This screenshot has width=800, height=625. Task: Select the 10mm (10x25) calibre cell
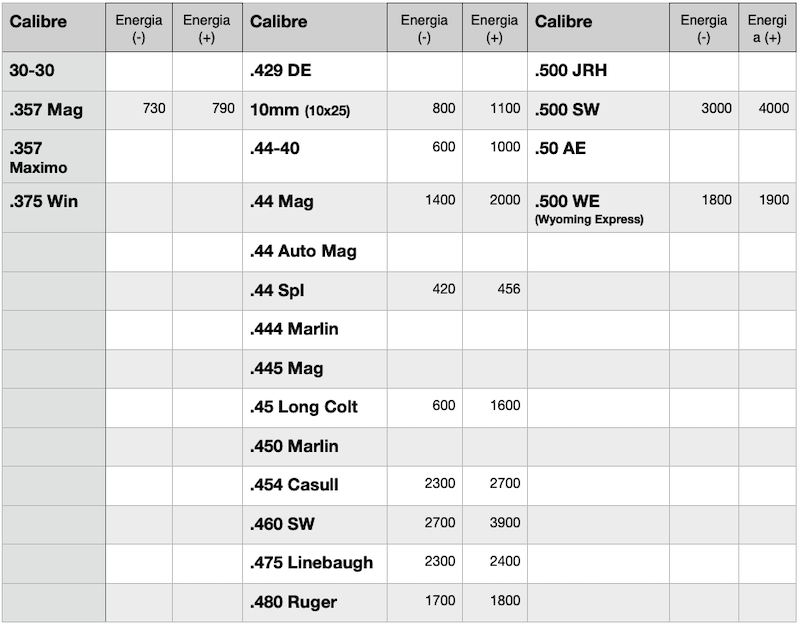300,110
